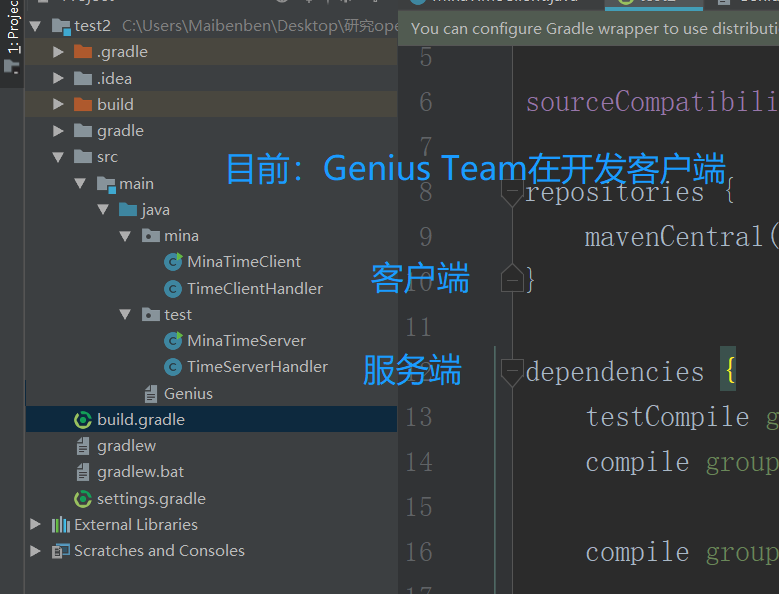Select TimeClientHandler in project tree
The height and width of the screenshot is (594, 779).
pos(255,289)
